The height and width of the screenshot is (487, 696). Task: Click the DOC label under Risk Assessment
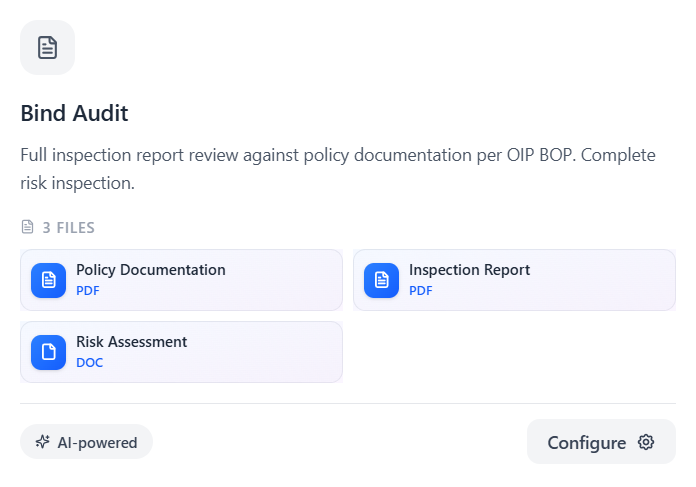(89, 363)
